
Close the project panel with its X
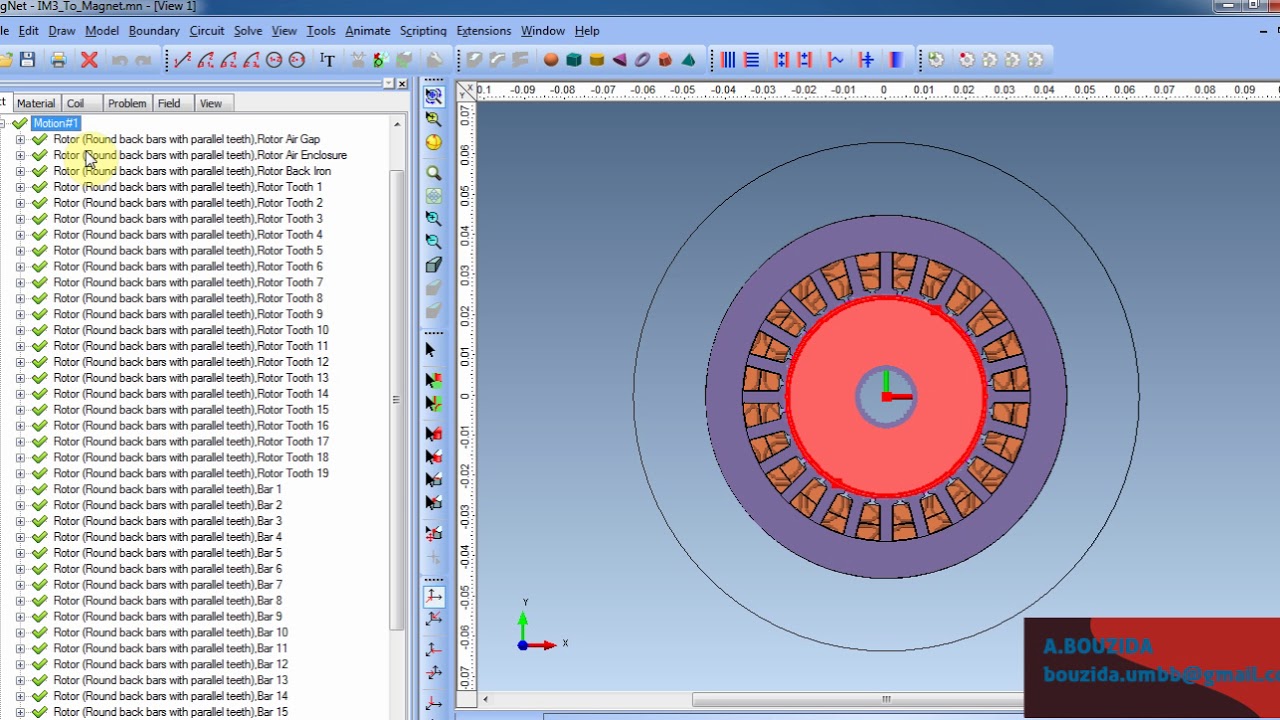click(402, 83)
